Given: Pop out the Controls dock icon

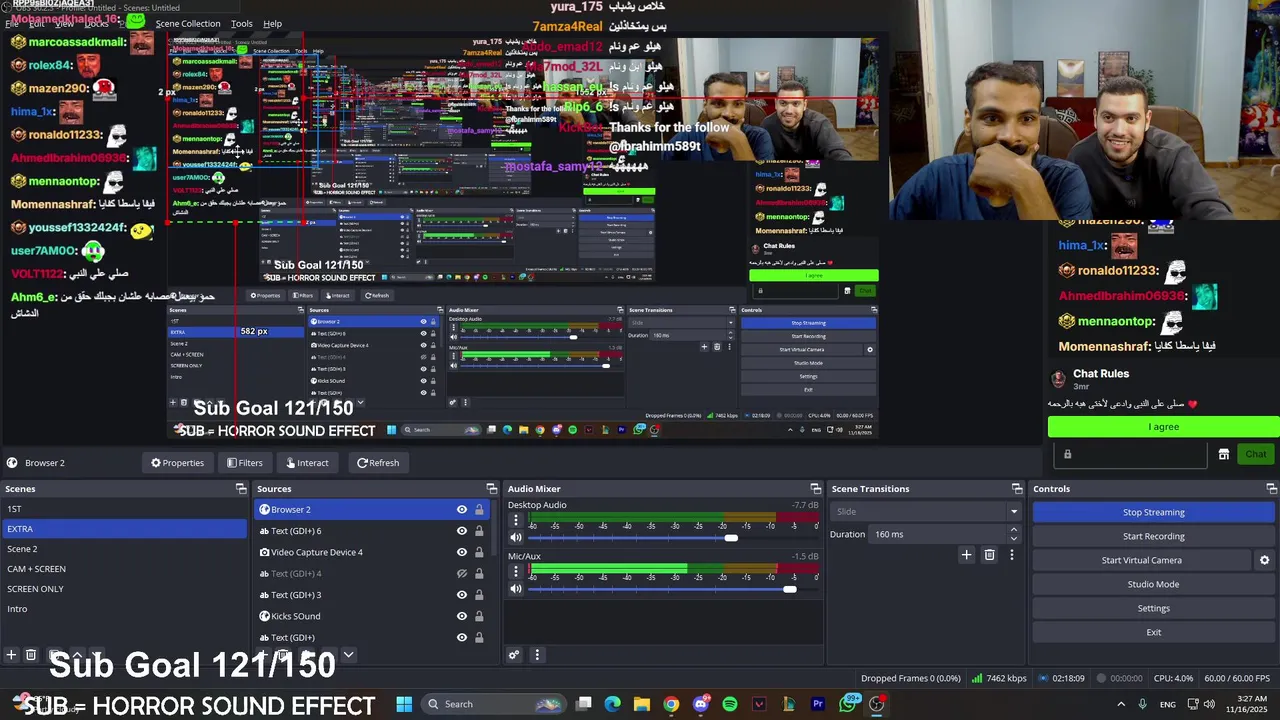Looking at the screenshot, I should tap(1272, 489).
